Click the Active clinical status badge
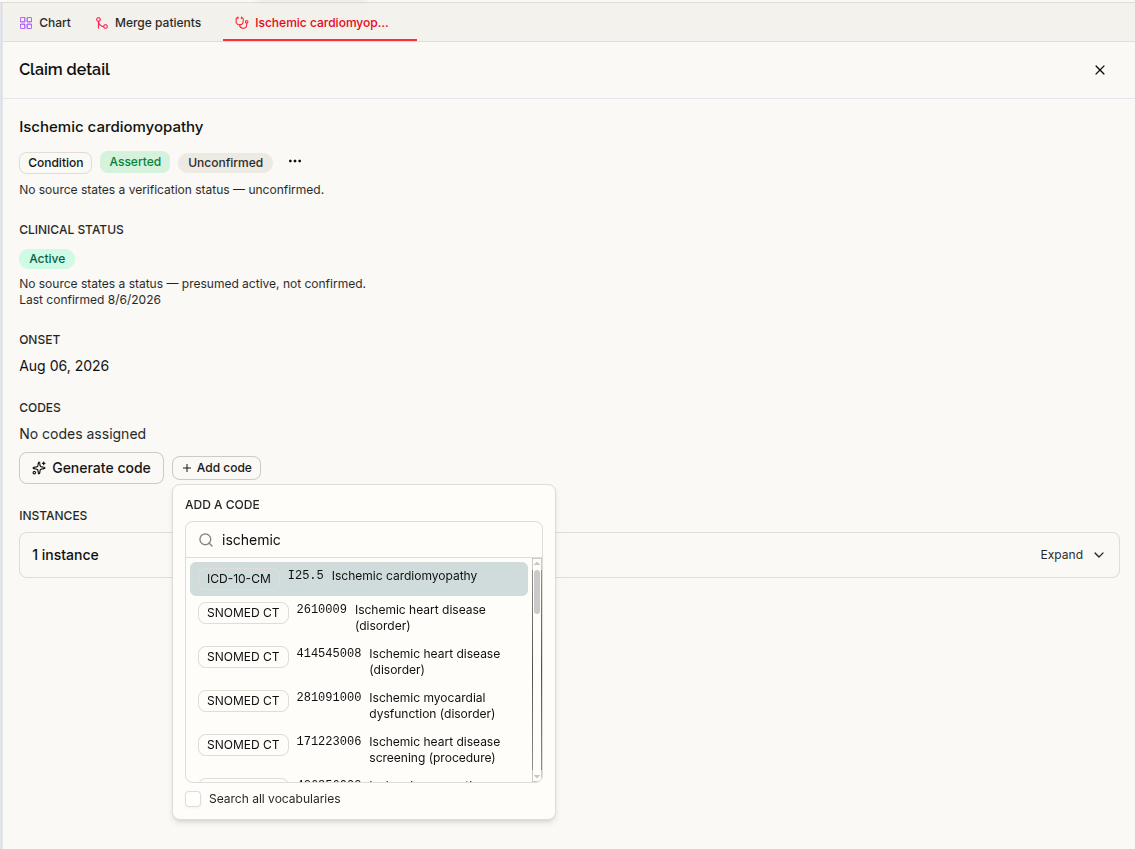The width and height of the screenshot is (1135, 849). pos(47,259)
